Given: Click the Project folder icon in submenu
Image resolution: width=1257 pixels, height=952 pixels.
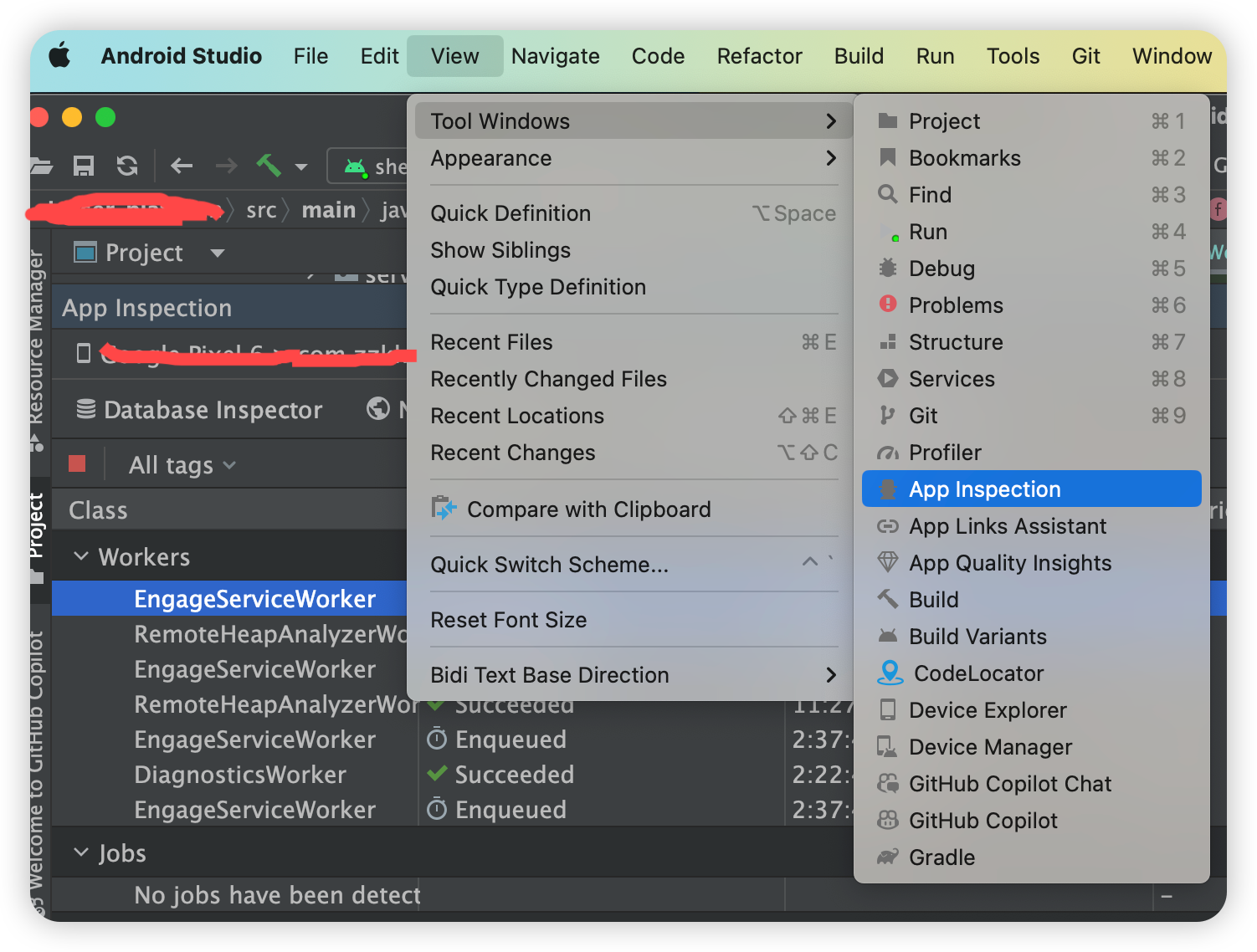Looking at the screenshot, I should tap(888, 121).
